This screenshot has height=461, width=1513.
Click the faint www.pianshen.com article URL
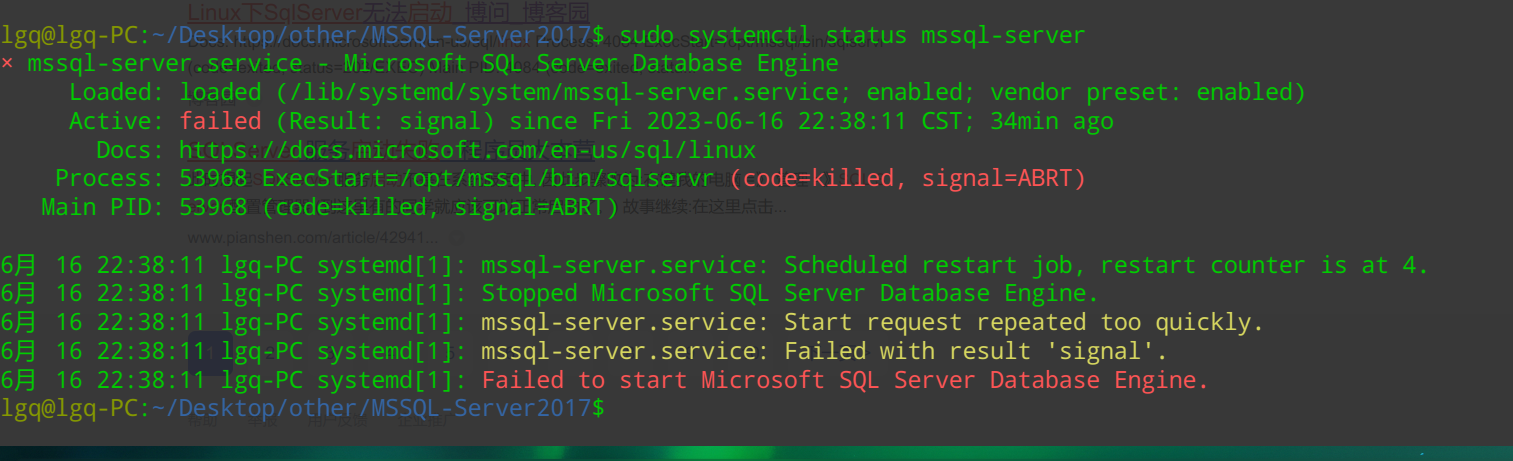[x=312, y=238]
